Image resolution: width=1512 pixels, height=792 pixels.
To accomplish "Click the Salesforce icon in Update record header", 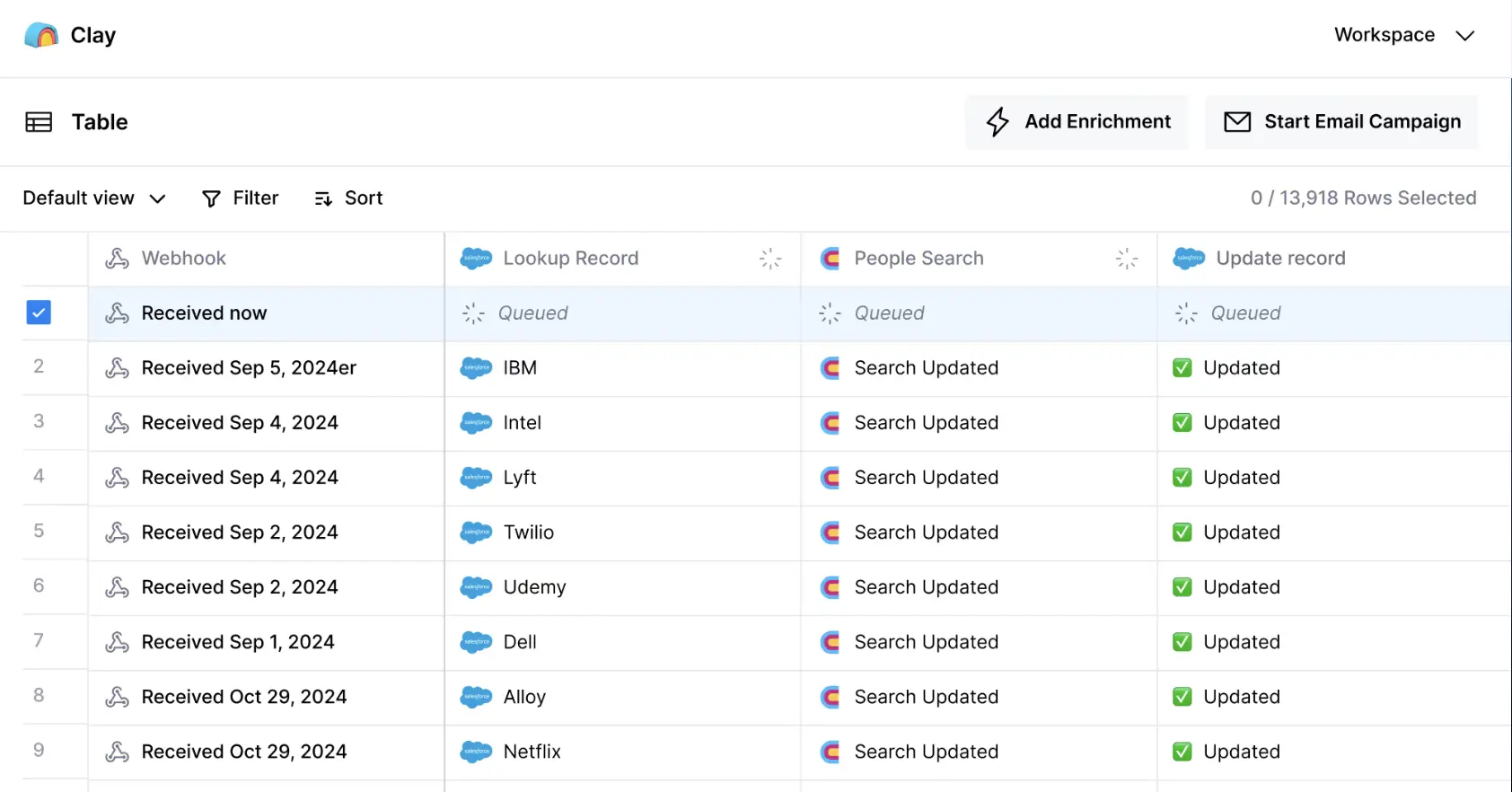I will [x=1189, y=259].
